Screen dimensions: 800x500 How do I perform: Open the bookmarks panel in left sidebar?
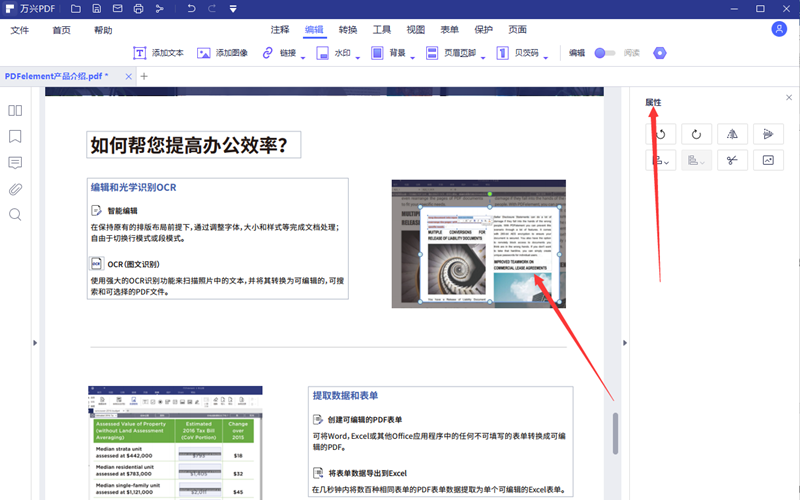(x=15, y=136)
